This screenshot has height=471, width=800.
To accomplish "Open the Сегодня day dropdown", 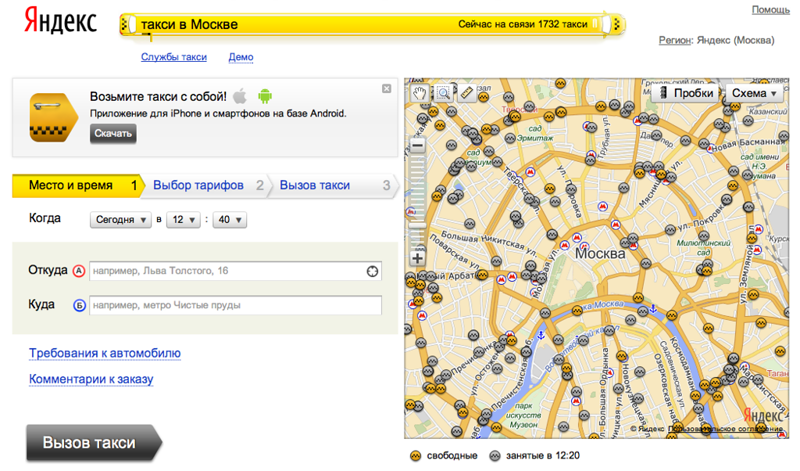I will tap(120, 219).
